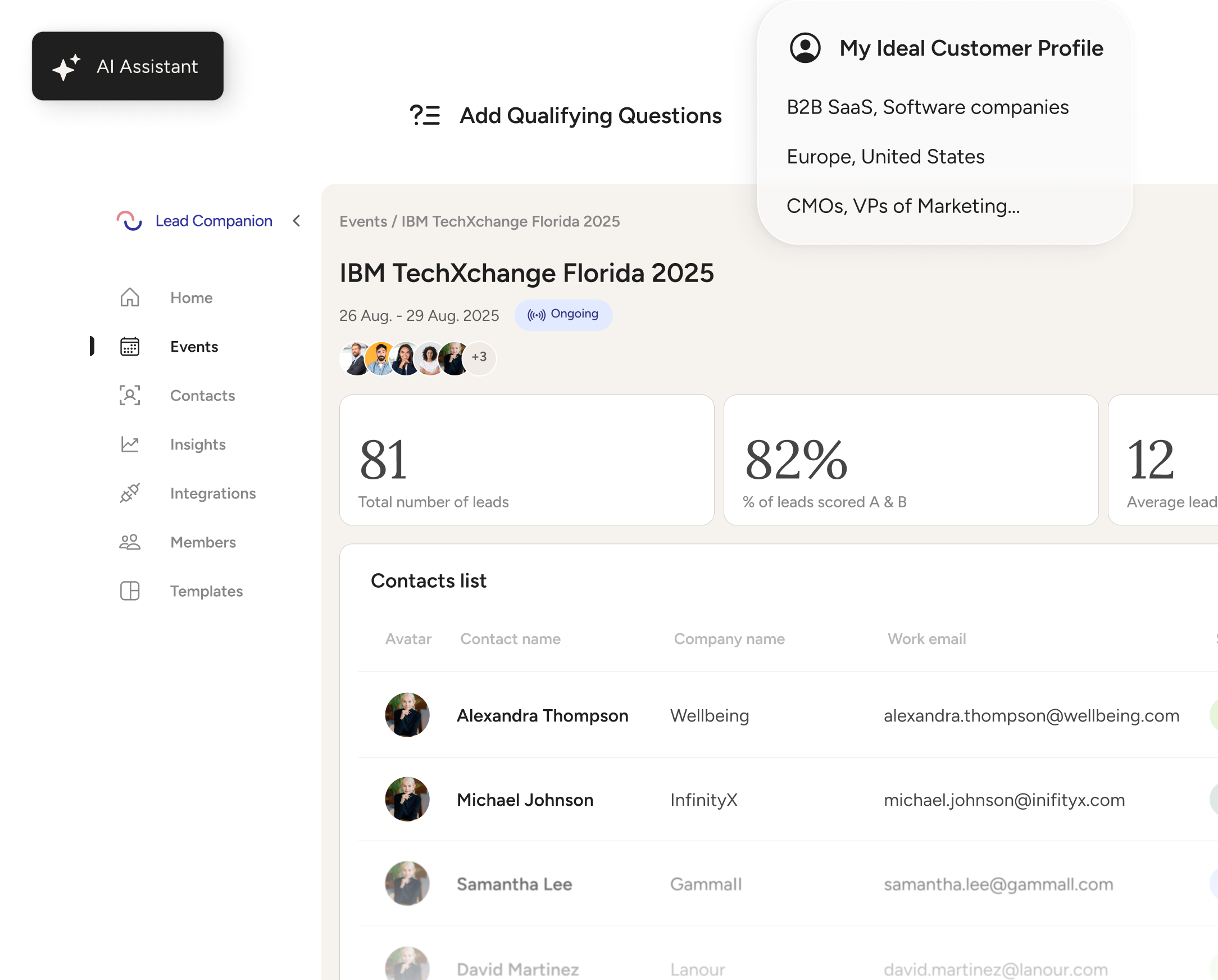This screenshot has height=980, width=1218.
Task: Collapse the sidebar with the chevron
Action: [x=297, y=221]
